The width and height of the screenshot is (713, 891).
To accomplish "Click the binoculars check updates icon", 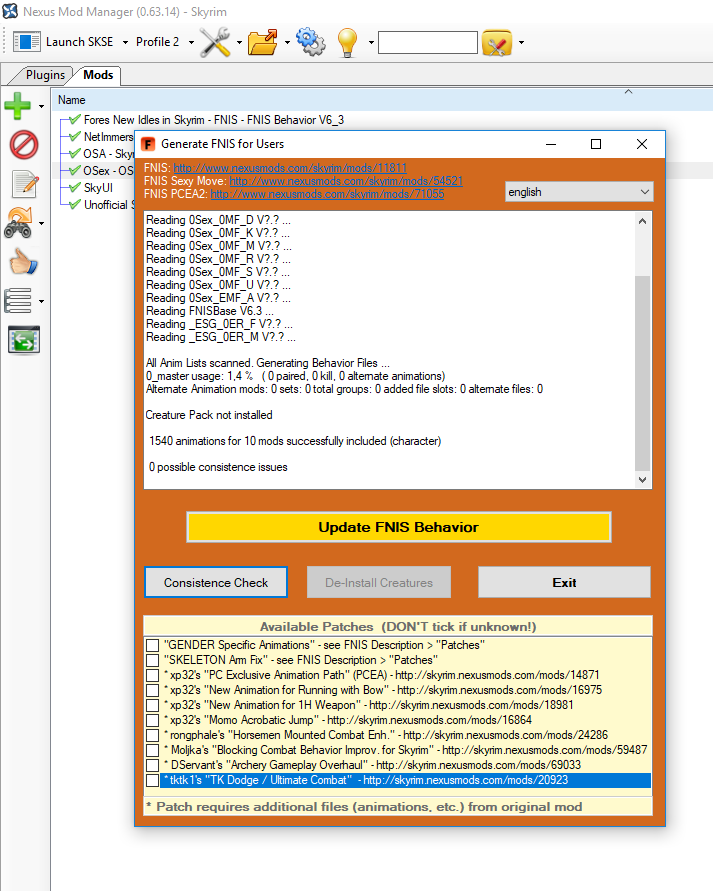I will tap(19, 222).
